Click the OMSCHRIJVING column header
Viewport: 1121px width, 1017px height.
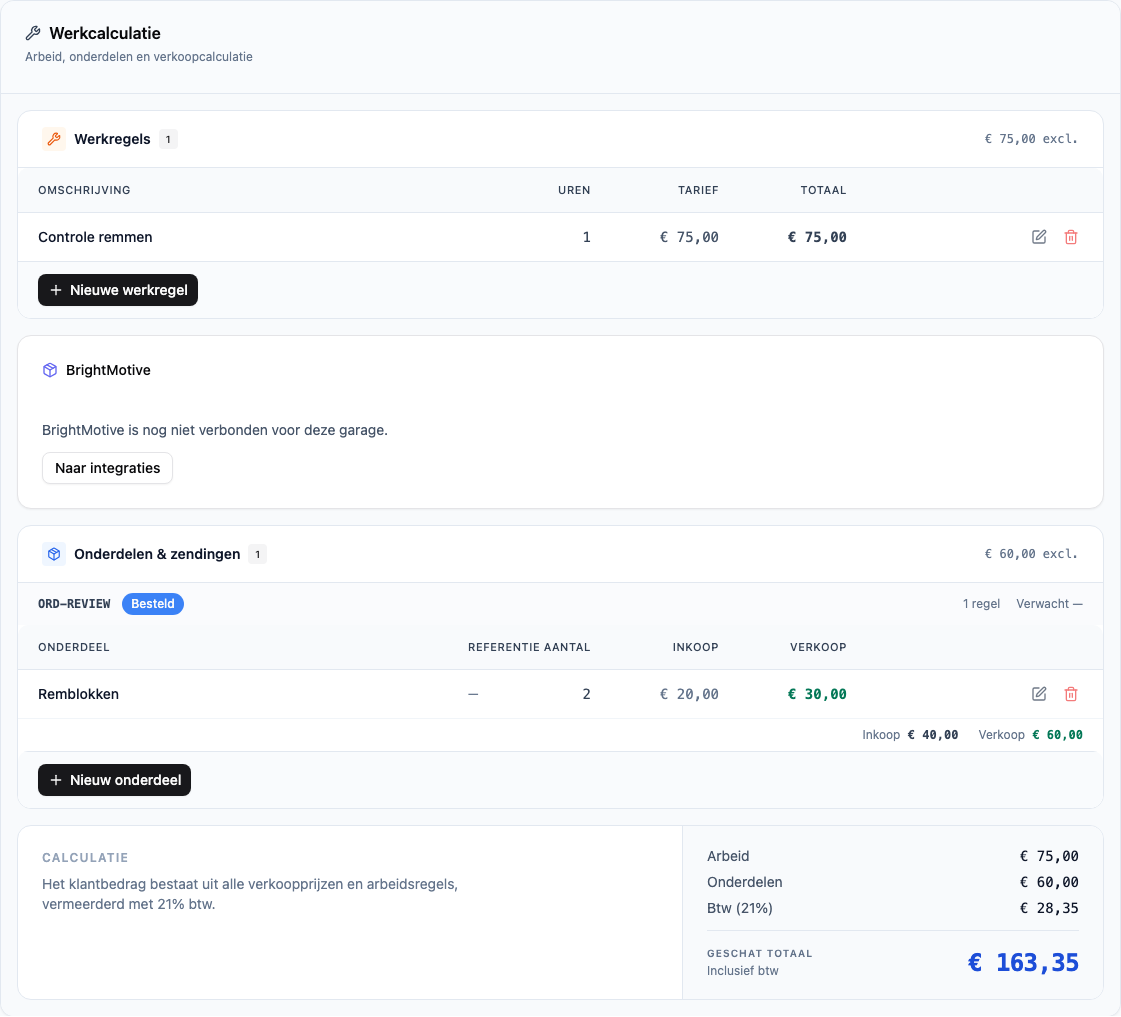tap(84, 190)
